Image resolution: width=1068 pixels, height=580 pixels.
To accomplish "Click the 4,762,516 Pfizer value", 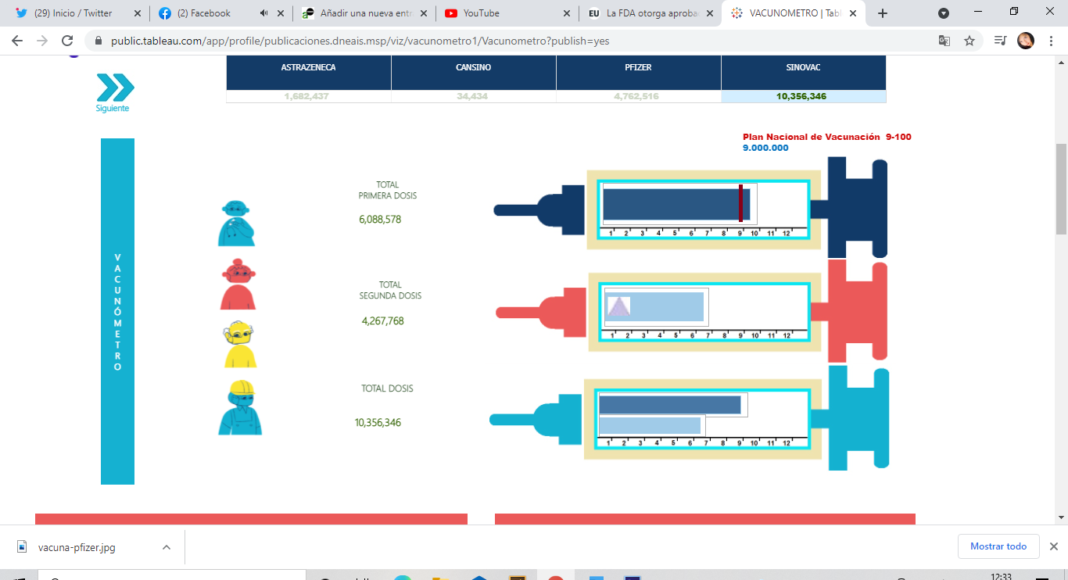I will point(636,96).
